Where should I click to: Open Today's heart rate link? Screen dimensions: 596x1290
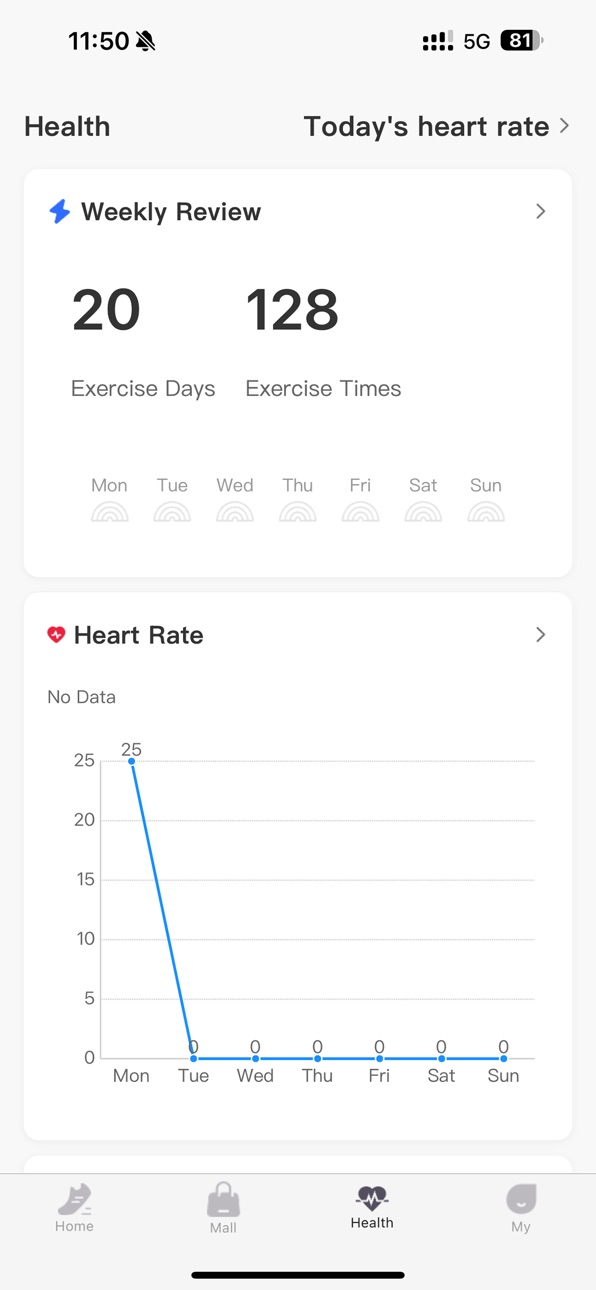click(x=427, y=126)
